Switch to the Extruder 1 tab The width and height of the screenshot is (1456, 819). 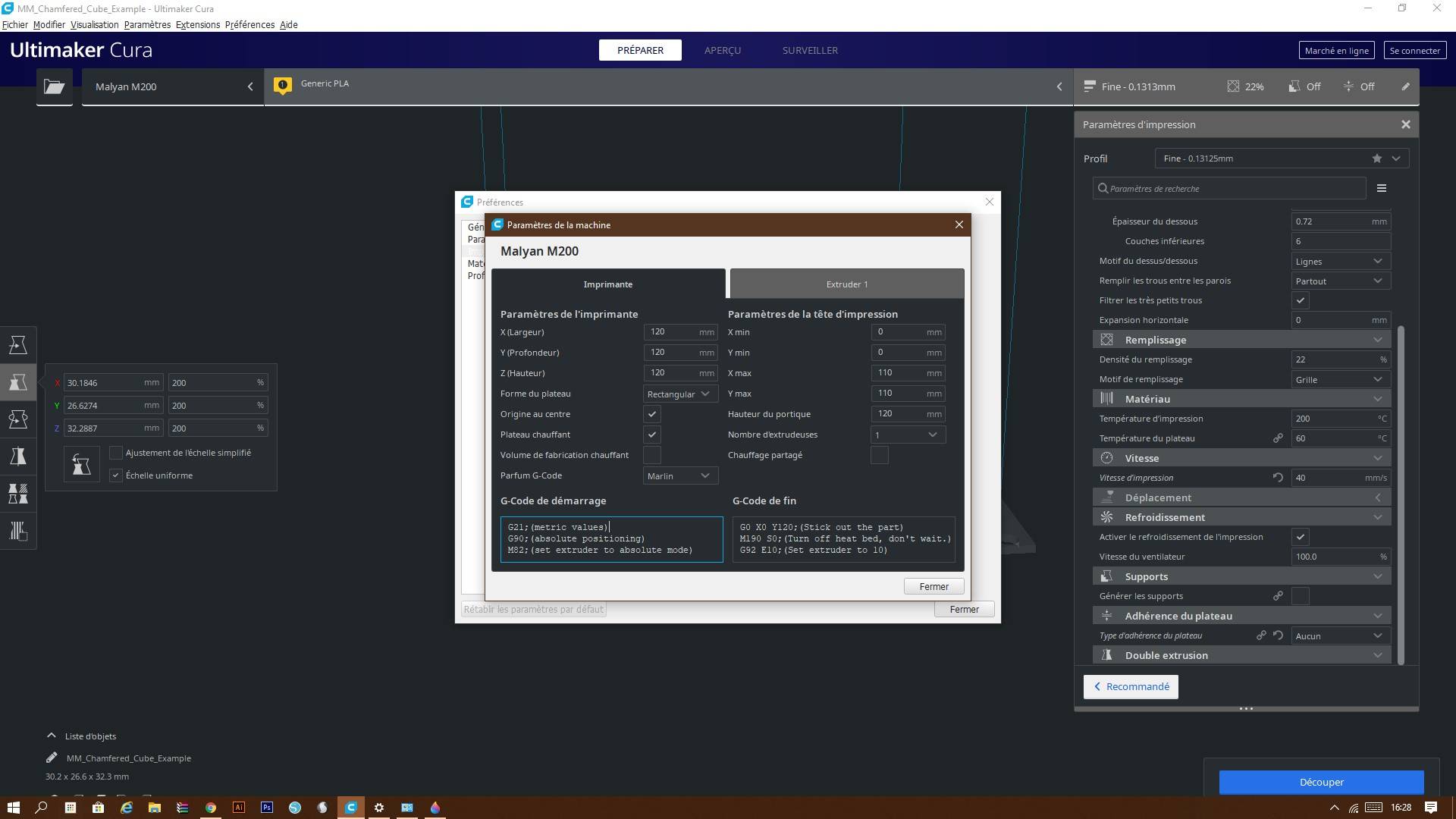[847, 284]
